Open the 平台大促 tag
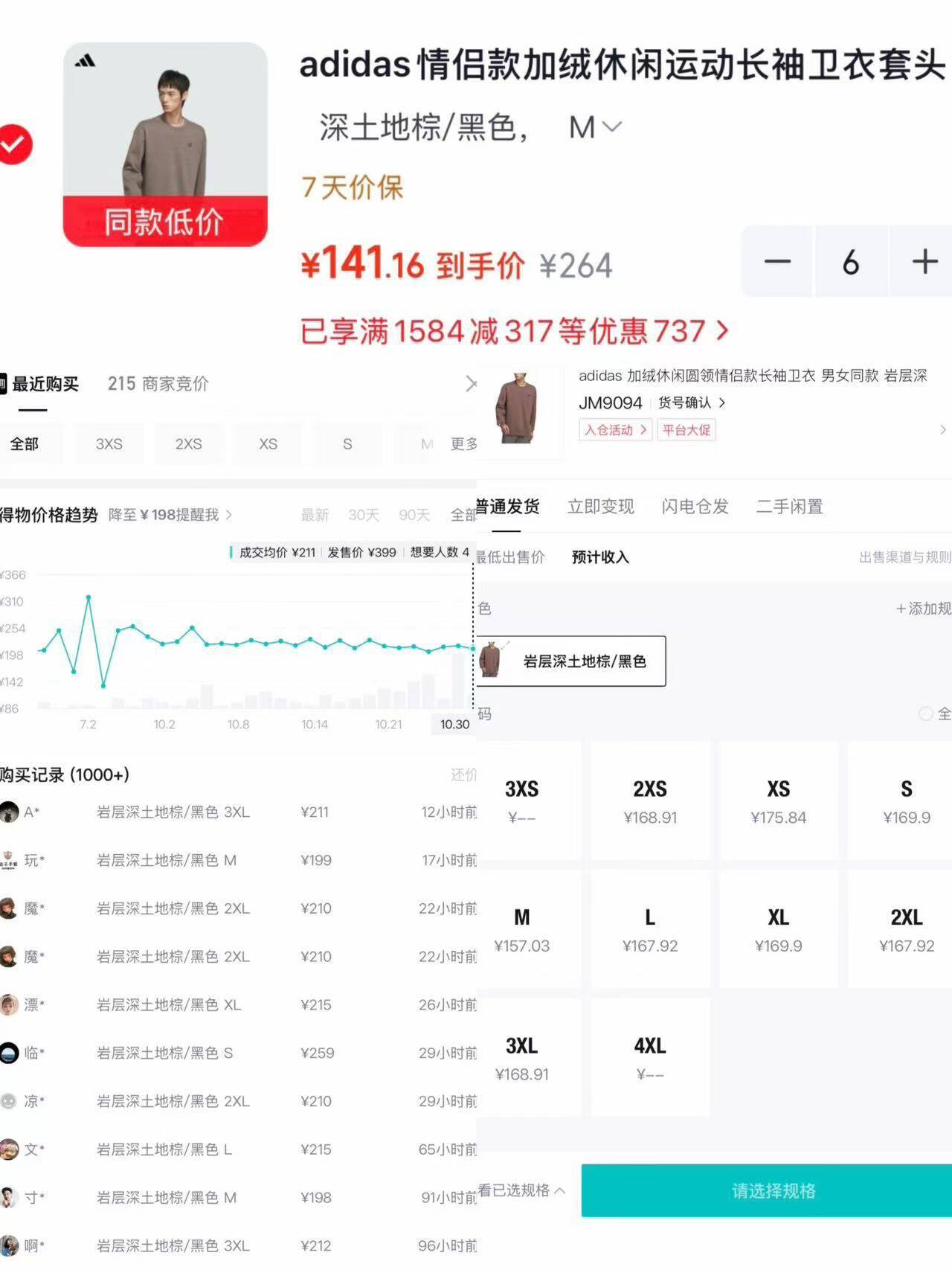The image size is (952, 1270). [686, 430]
